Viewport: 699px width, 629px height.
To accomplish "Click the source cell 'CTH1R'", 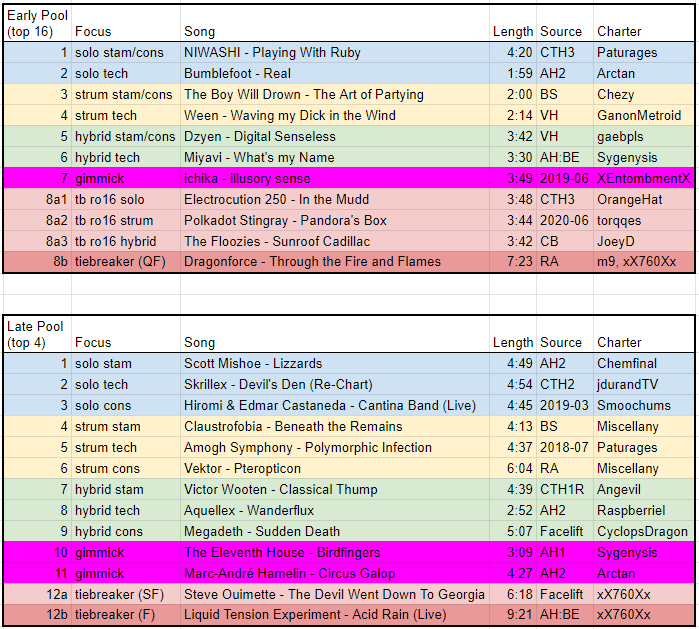I will [x=565, y=489].
